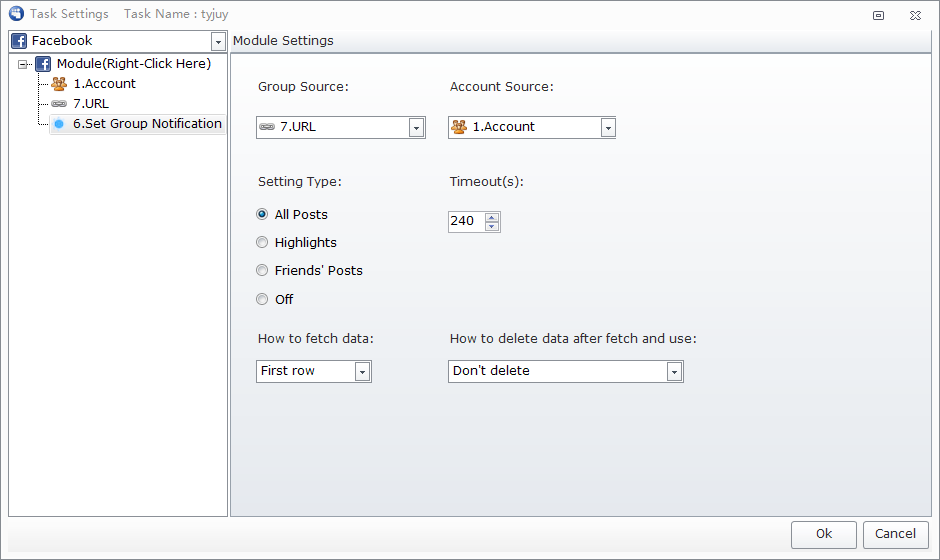Click the 'Task Name : tyjuy' title text

[176, 14]
